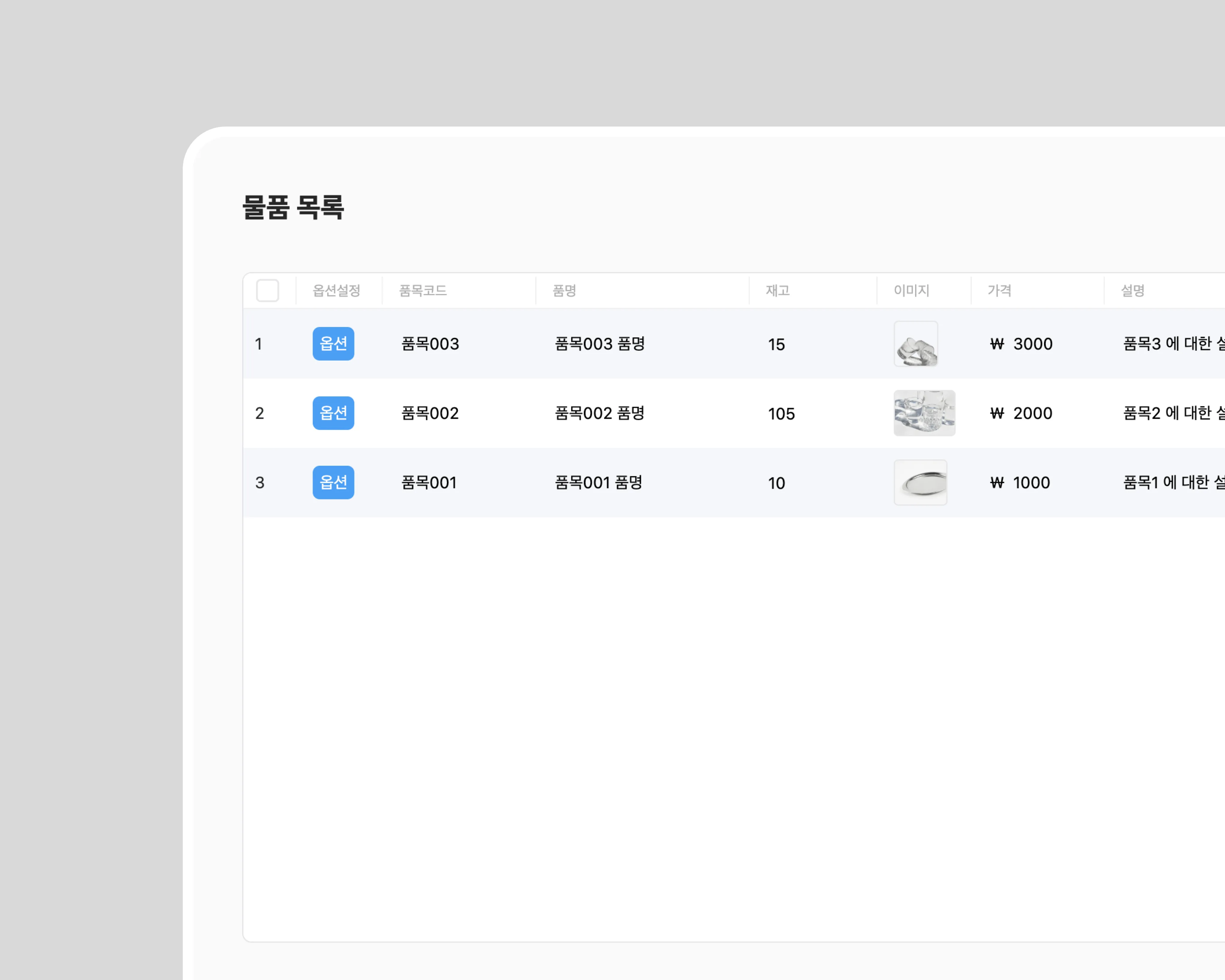Click the 품목3 에 대한 description cell

coord(1173,343)
